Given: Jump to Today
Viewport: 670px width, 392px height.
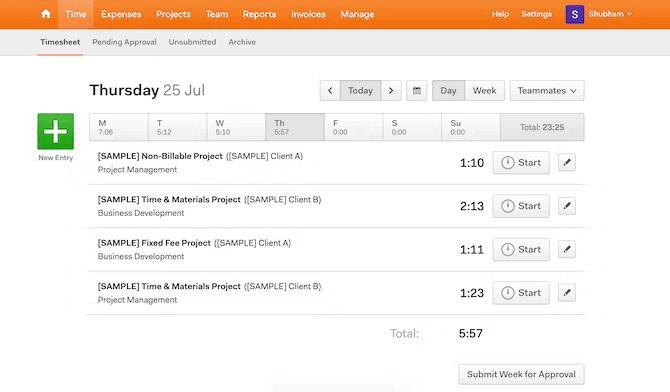Looking at the screenshot, I should [360, 91].
